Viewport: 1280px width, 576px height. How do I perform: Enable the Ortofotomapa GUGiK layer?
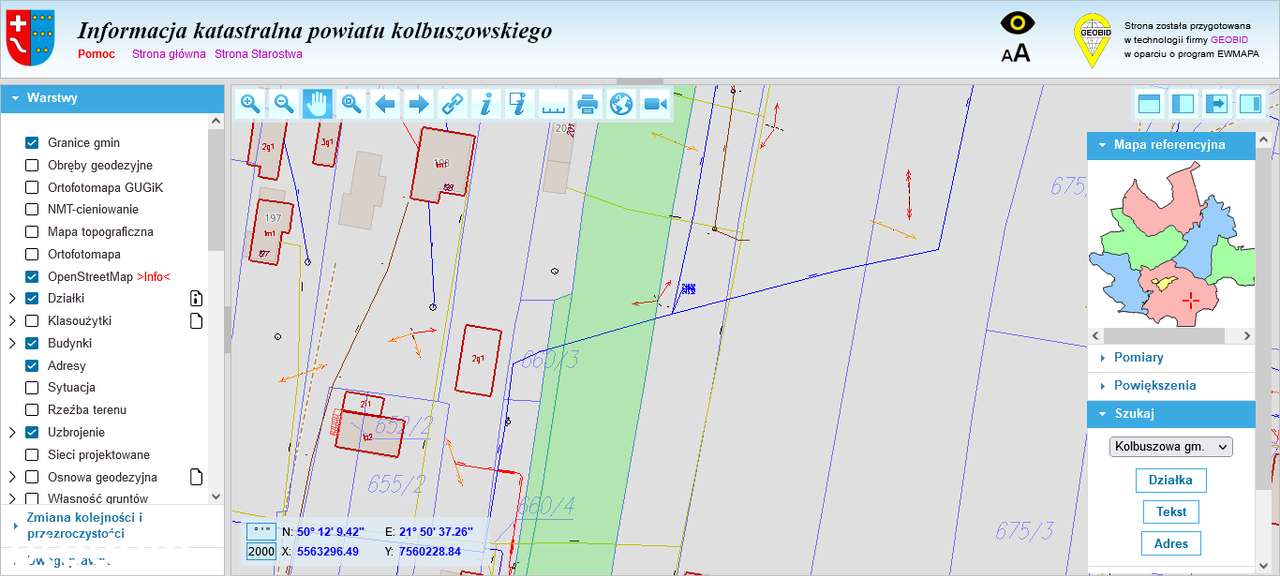(x=32, y=187)
